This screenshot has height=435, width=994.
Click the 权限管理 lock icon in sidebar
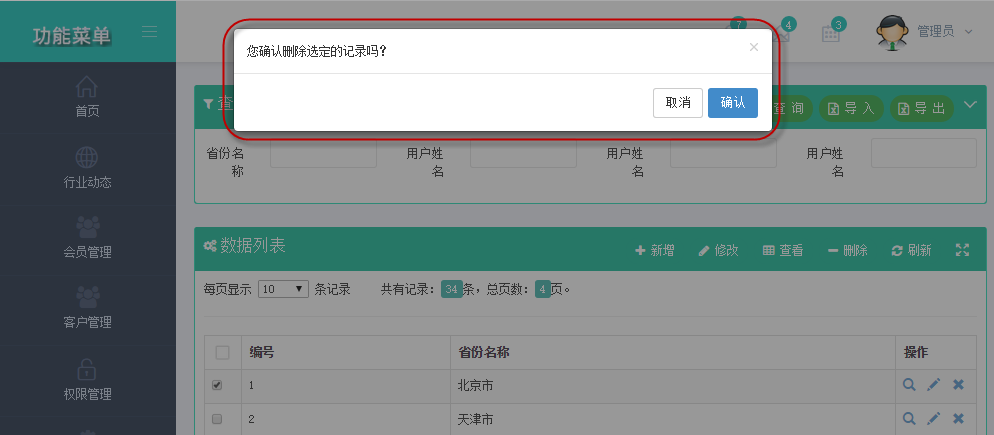coord(87,368)
